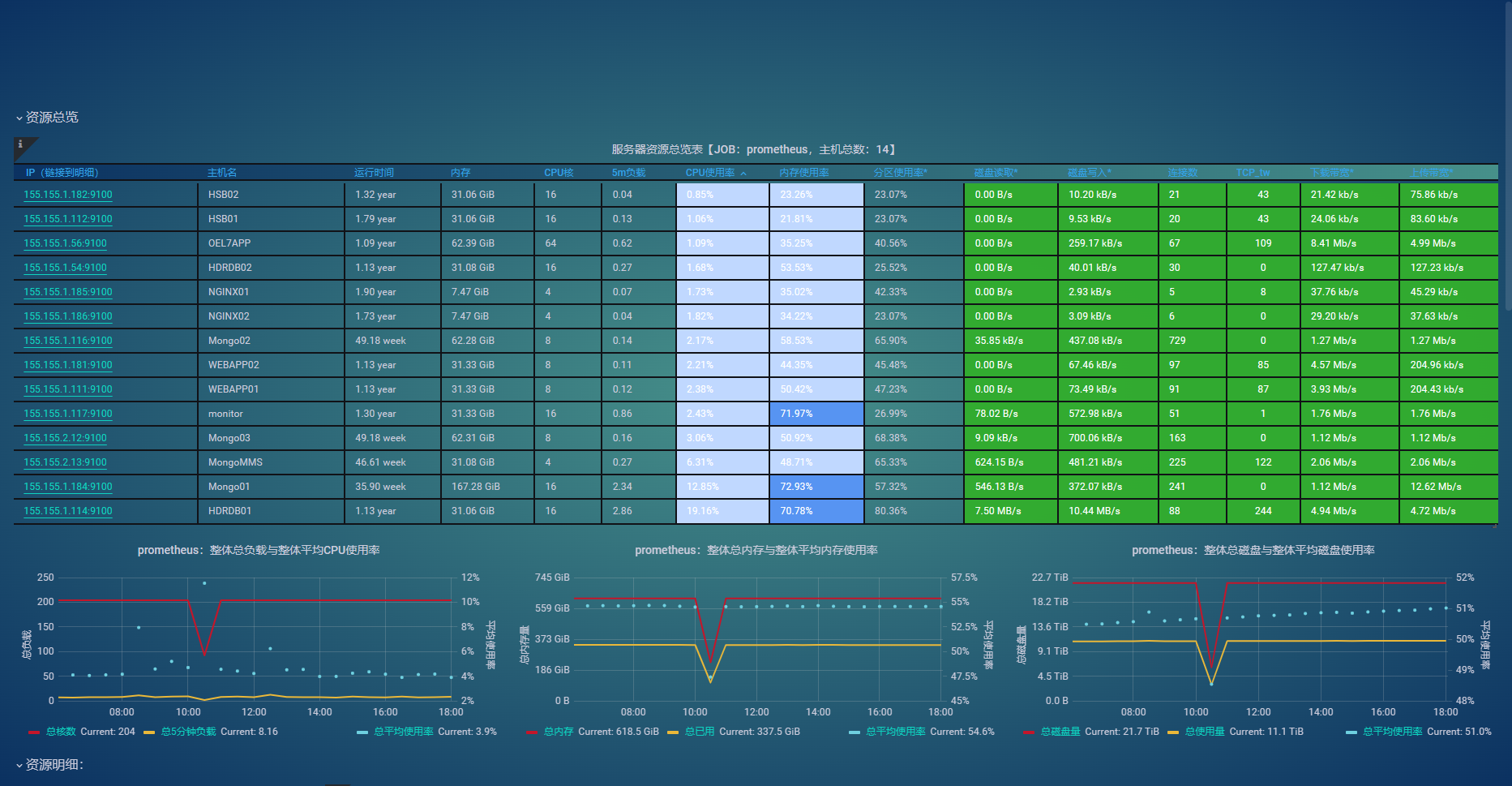Open link 155.155.1.56:9100
1512x786 pixels.
tap(65, 243)
